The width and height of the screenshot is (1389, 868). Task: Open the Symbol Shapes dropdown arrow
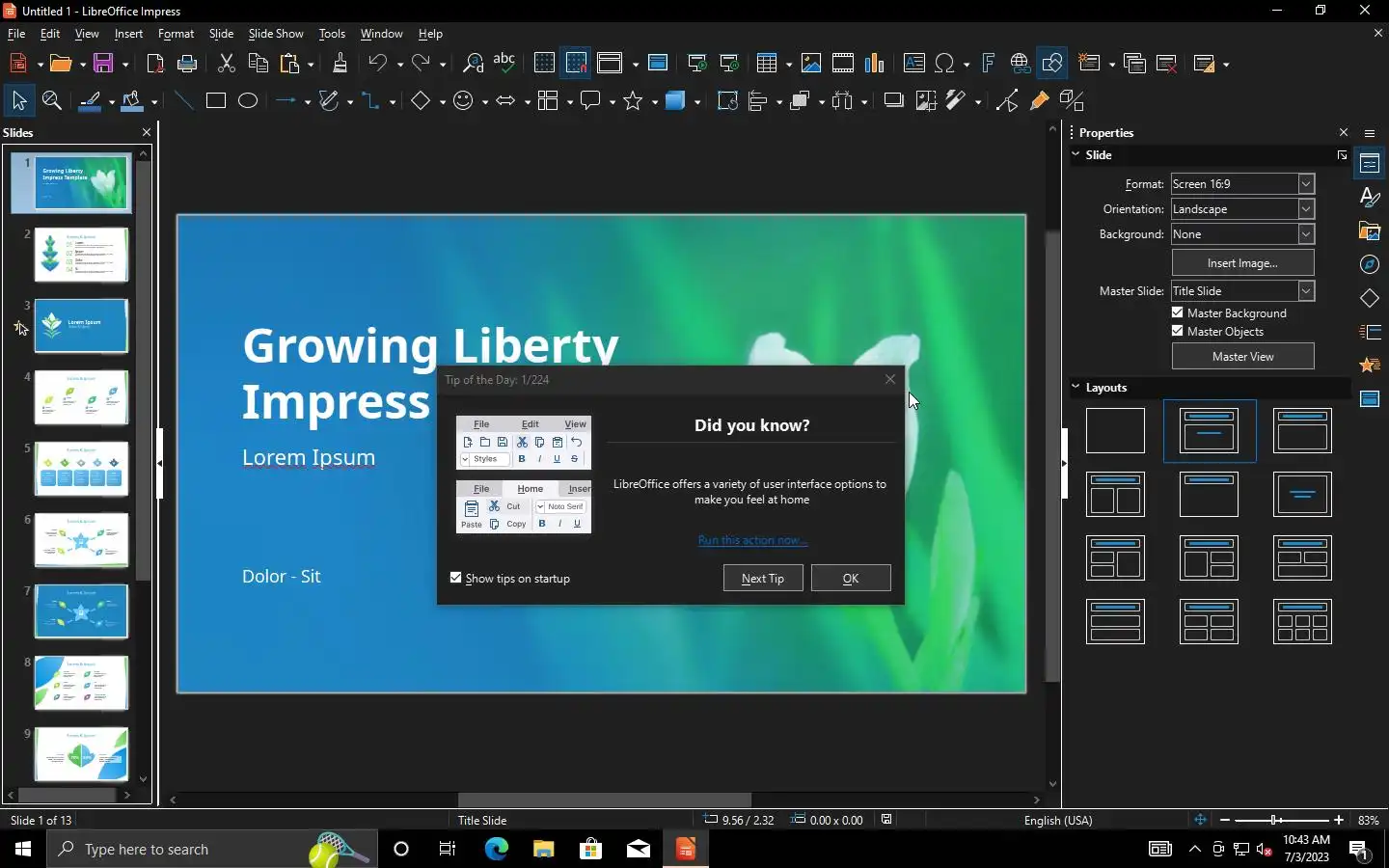[485, 101]
